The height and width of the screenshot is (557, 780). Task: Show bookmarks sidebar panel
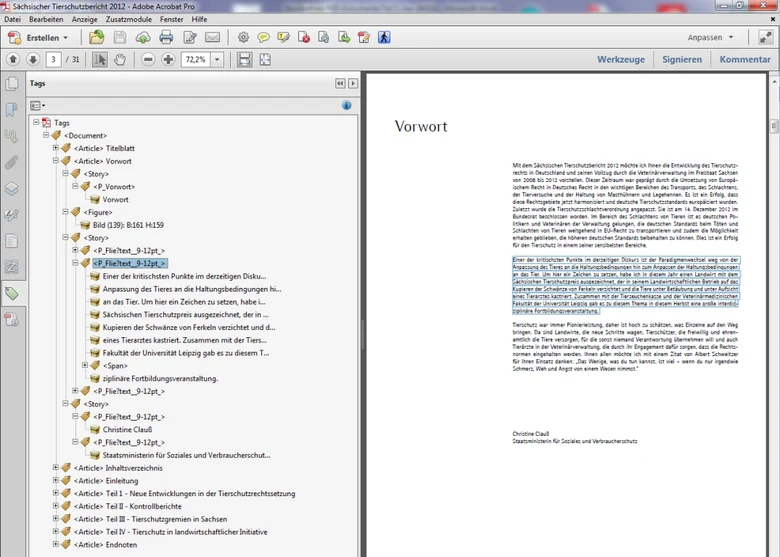11,109
